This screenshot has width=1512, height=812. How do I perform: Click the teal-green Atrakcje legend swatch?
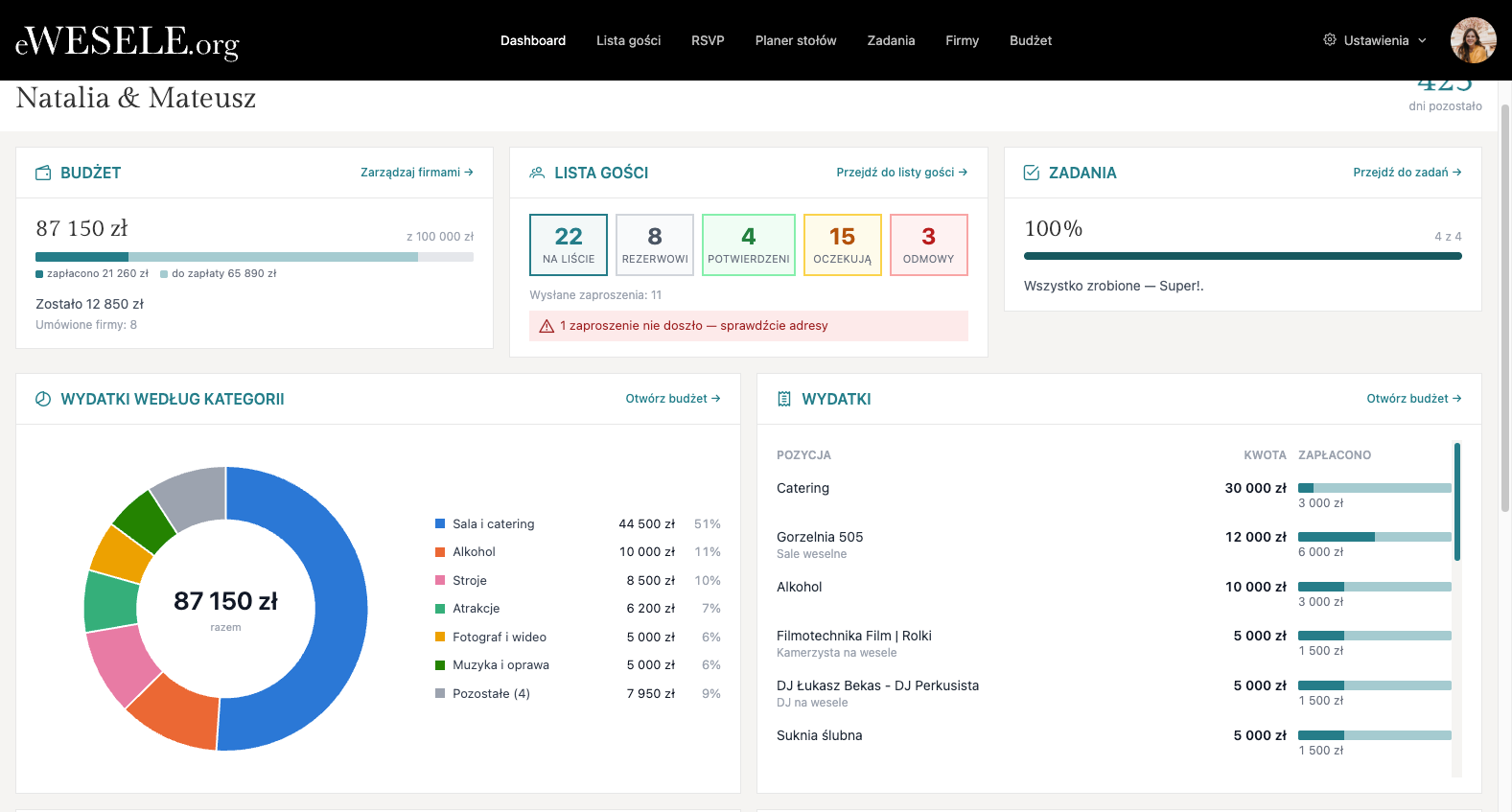coord(440,609)
